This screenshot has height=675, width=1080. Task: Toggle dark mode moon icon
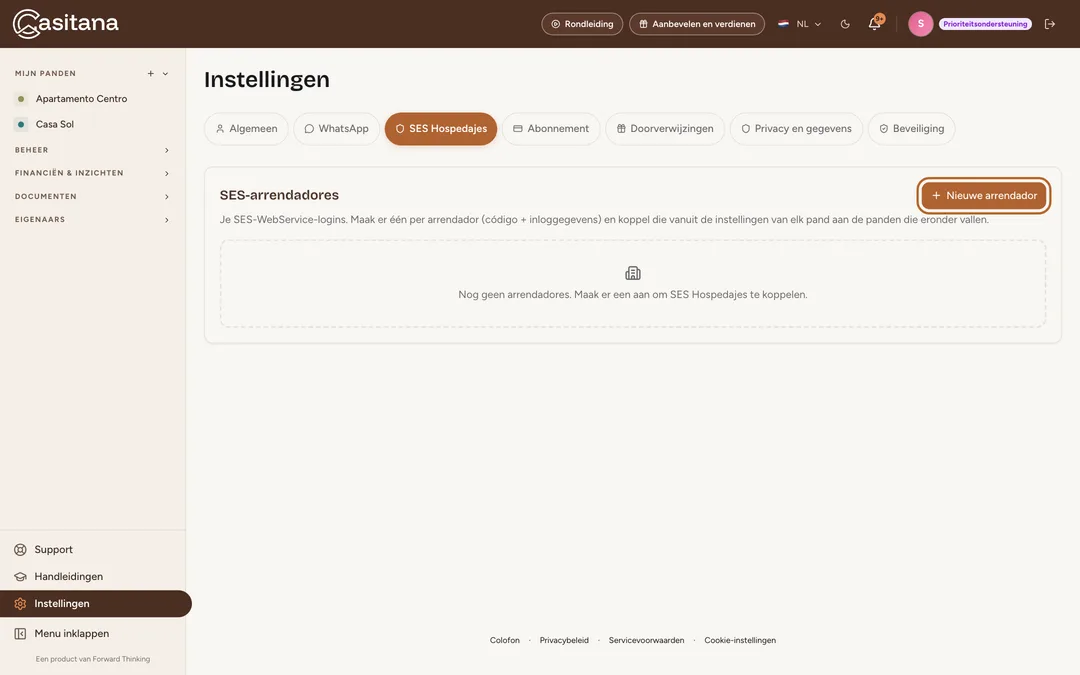[x=845, y=24]
